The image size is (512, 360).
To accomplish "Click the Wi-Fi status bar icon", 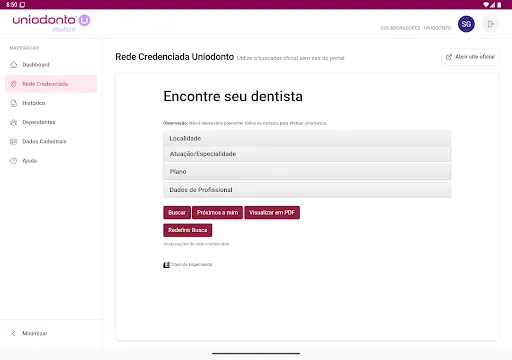I will (x=486, y=5).
